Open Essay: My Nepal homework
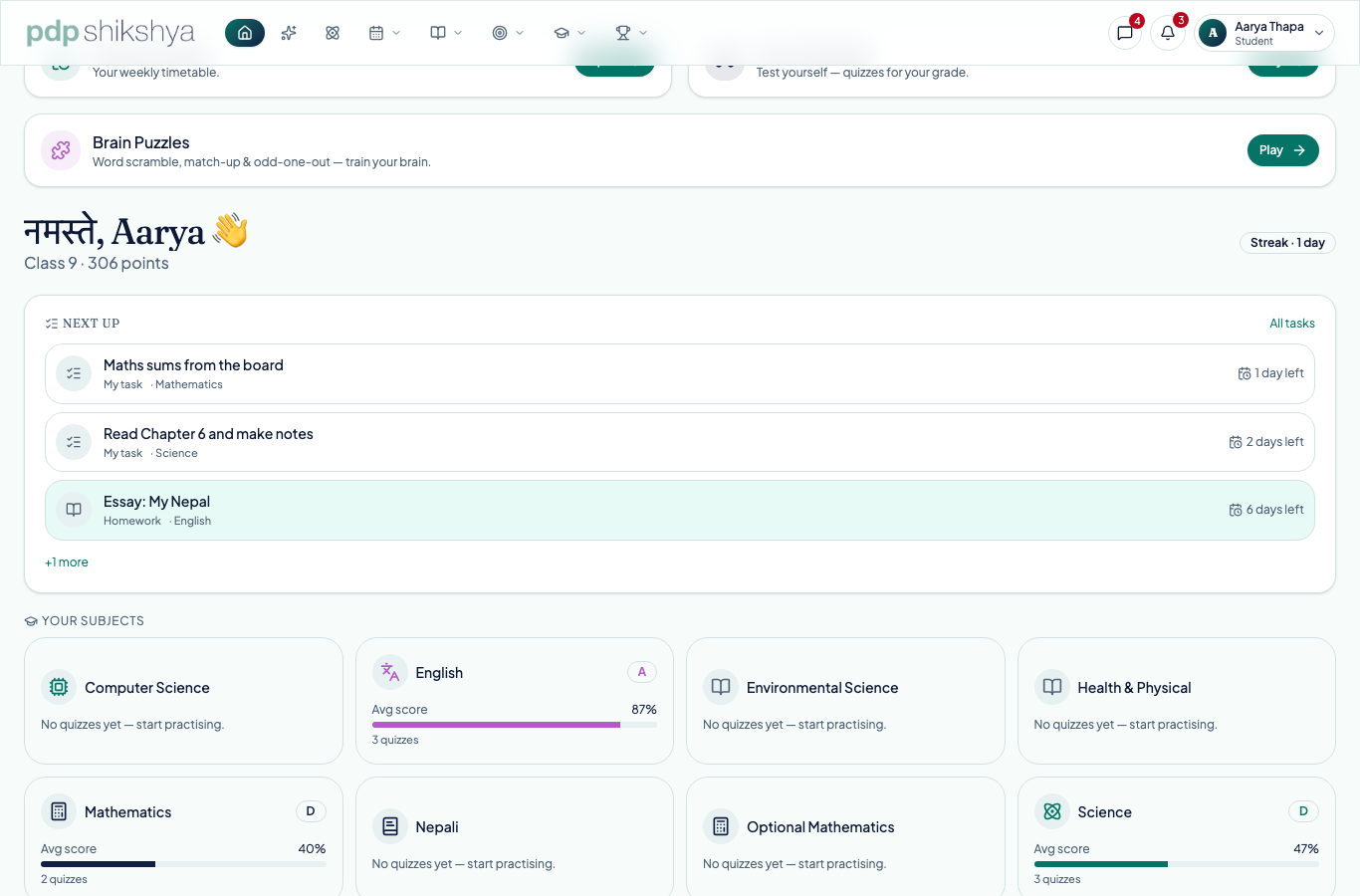Viewport: 1360px width, 896px height. click(680, 510)
